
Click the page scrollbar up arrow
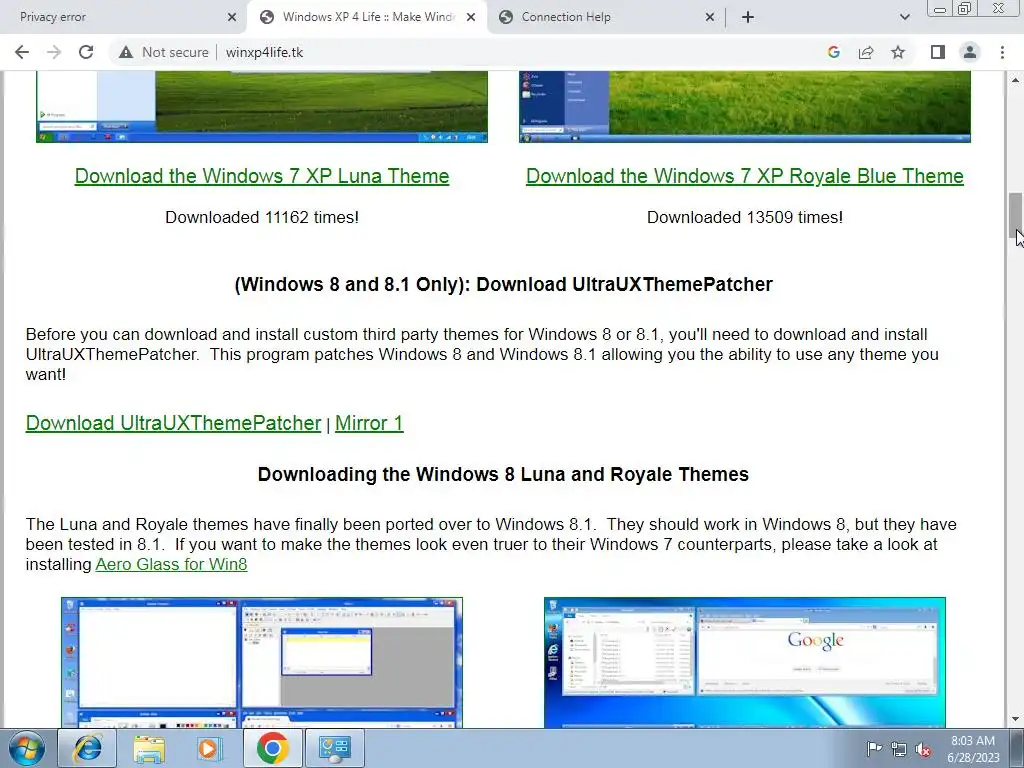click(x=1016, y=80)
